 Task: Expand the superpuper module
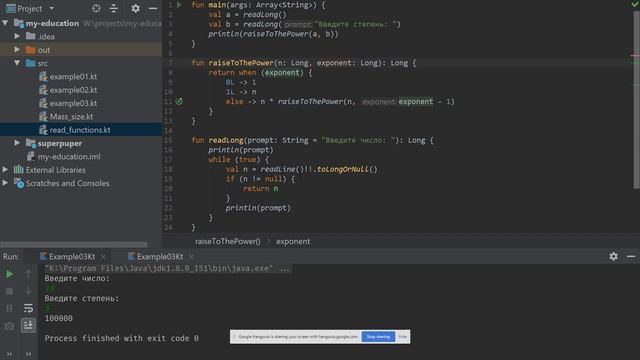pos(17,143)
